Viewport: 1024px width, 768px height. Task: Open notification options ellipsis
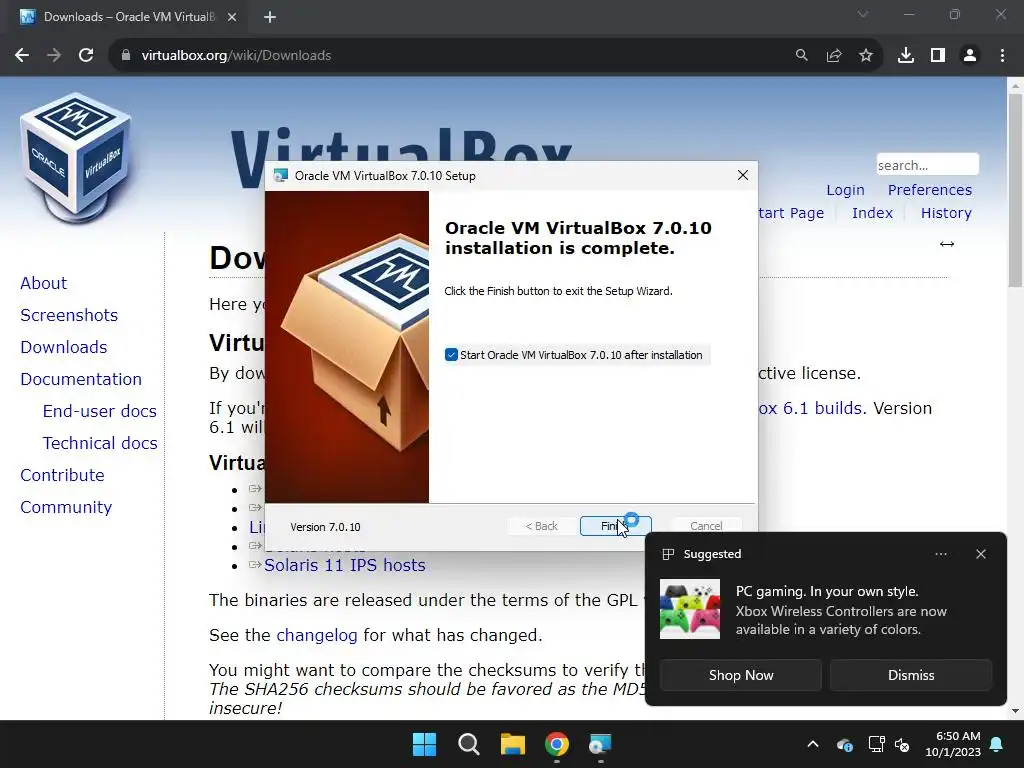tap(941, 554)
